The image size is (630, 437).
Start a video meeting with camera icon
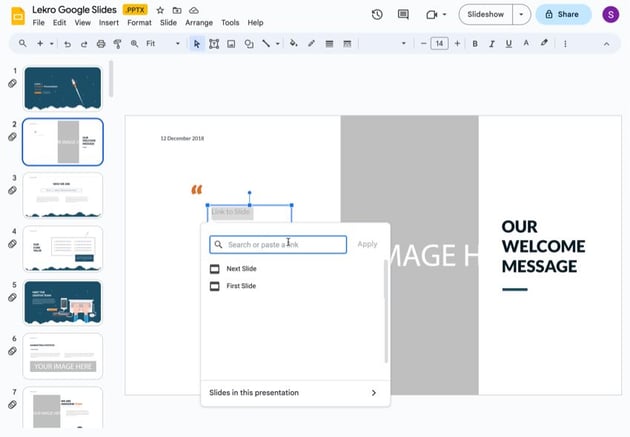pos(432,15)
